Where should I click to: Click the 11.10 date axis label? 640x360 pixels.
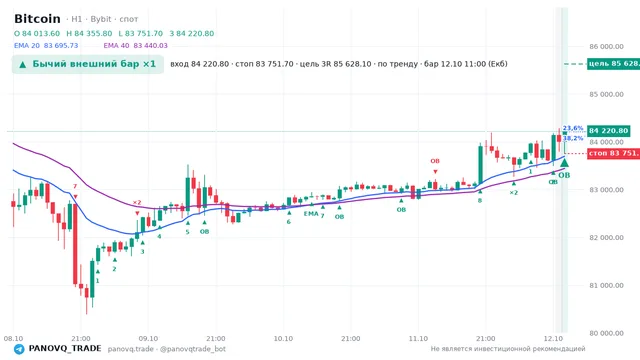click(418, 339)
